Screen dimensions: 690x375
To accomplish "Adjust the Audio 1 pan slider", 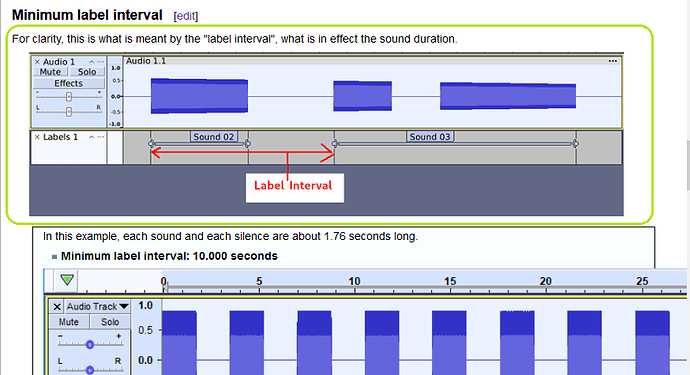I will pos(69,112).
